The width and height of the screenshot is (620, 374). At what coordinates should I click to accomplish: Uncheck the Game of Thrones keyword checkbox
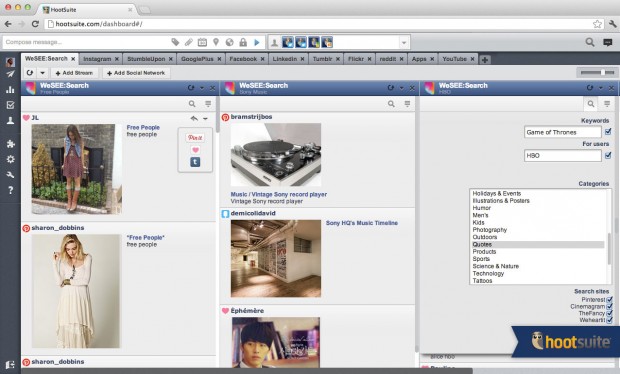tap(608, 132)
